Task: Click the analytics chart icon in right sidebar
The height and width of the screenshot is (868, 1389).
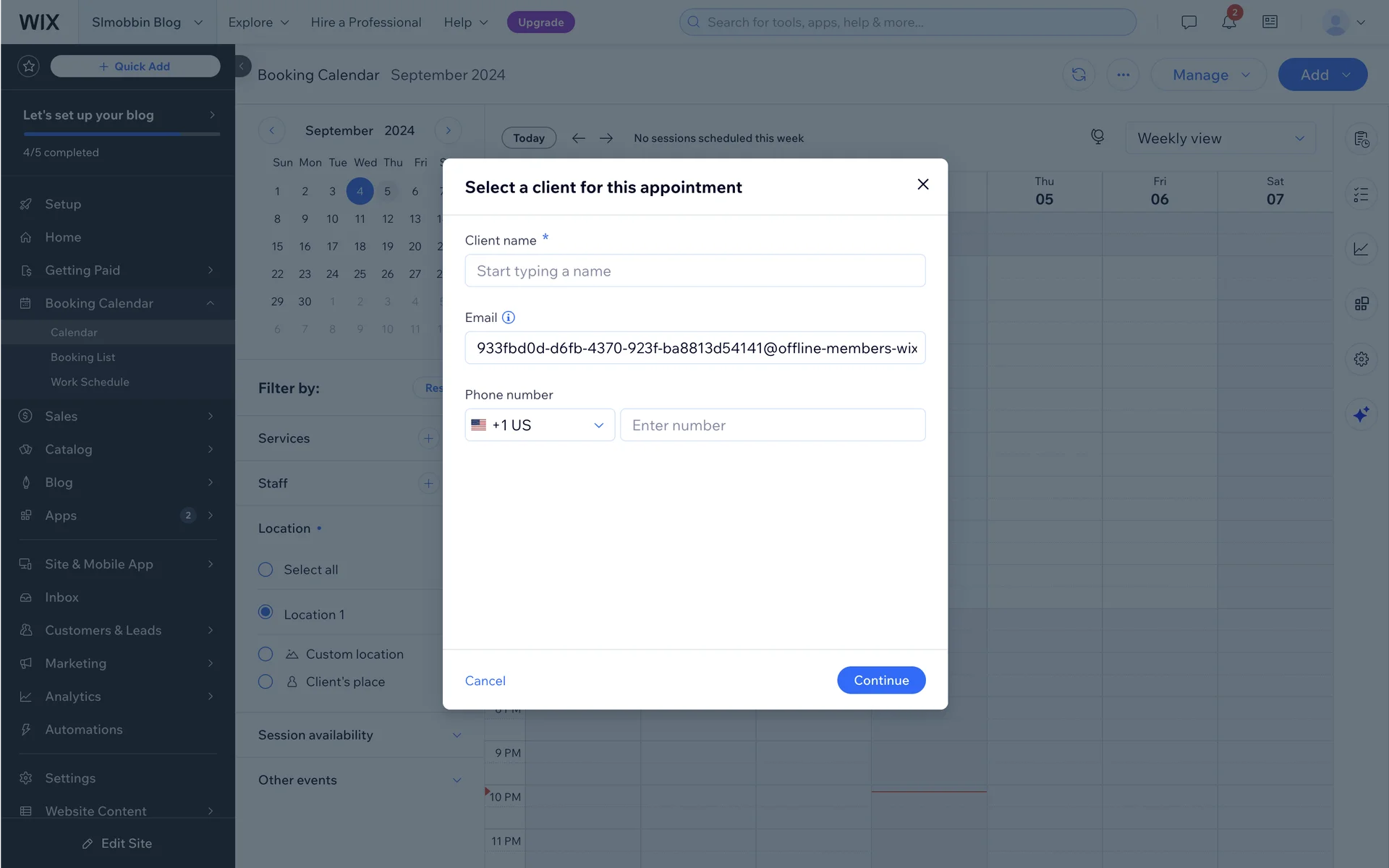Action: [x=1361, y=249]
